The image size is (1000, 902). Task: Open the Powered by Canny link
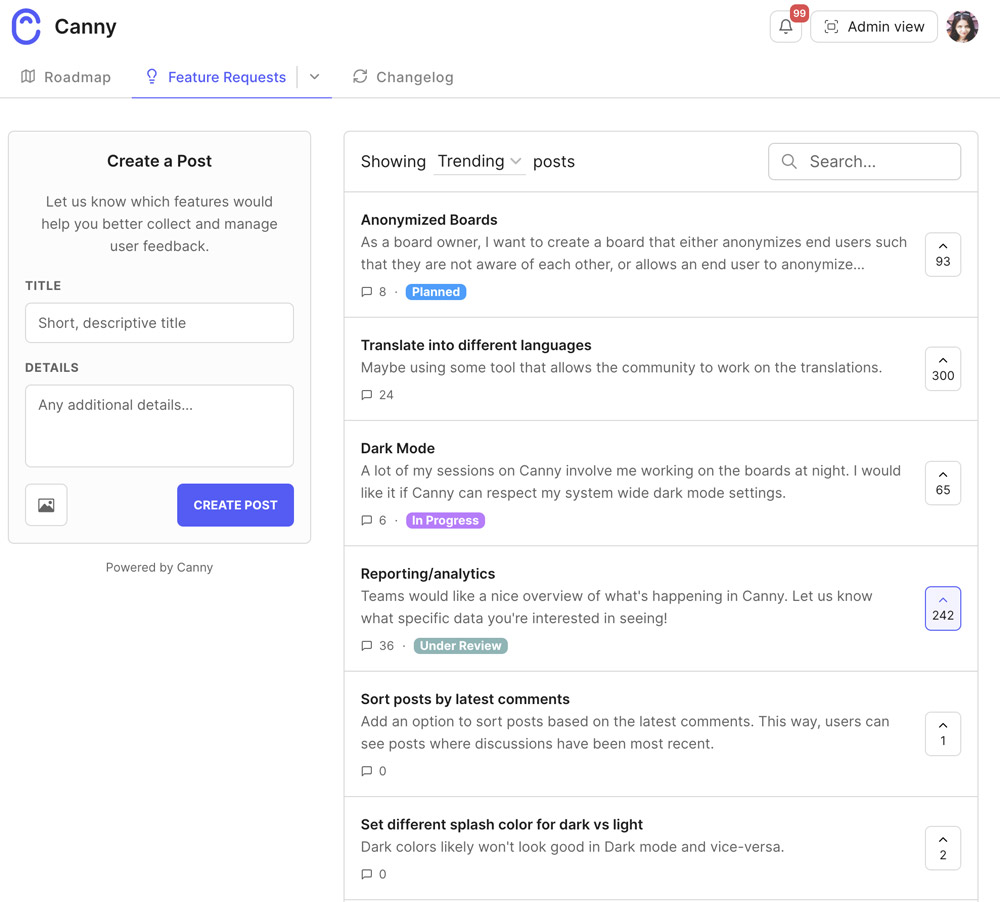159,567
